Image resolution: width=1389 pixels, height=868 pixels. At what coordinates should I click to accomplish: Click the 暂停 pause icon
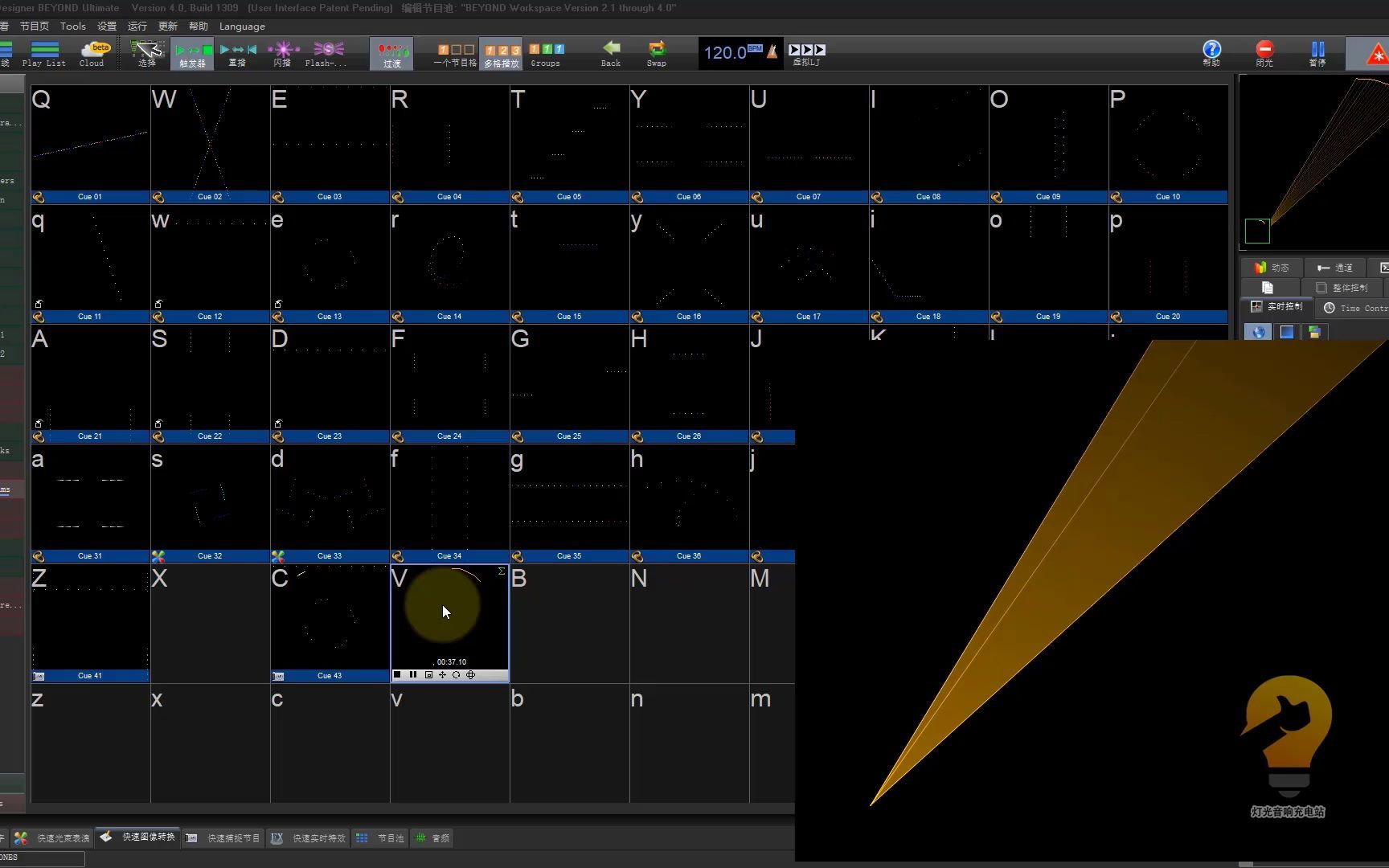pyautogui.click(x=1317, y=49)
